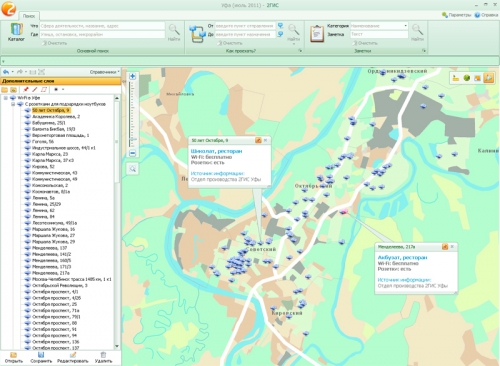
Task: Click the Сохранить button at panel bottom
Action: pos(41,357)
